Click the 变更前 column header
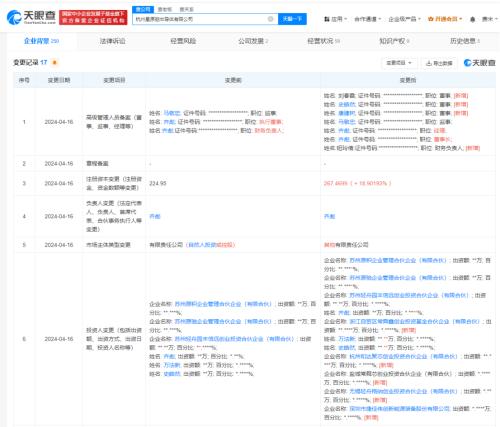 (x=233, y=80)
